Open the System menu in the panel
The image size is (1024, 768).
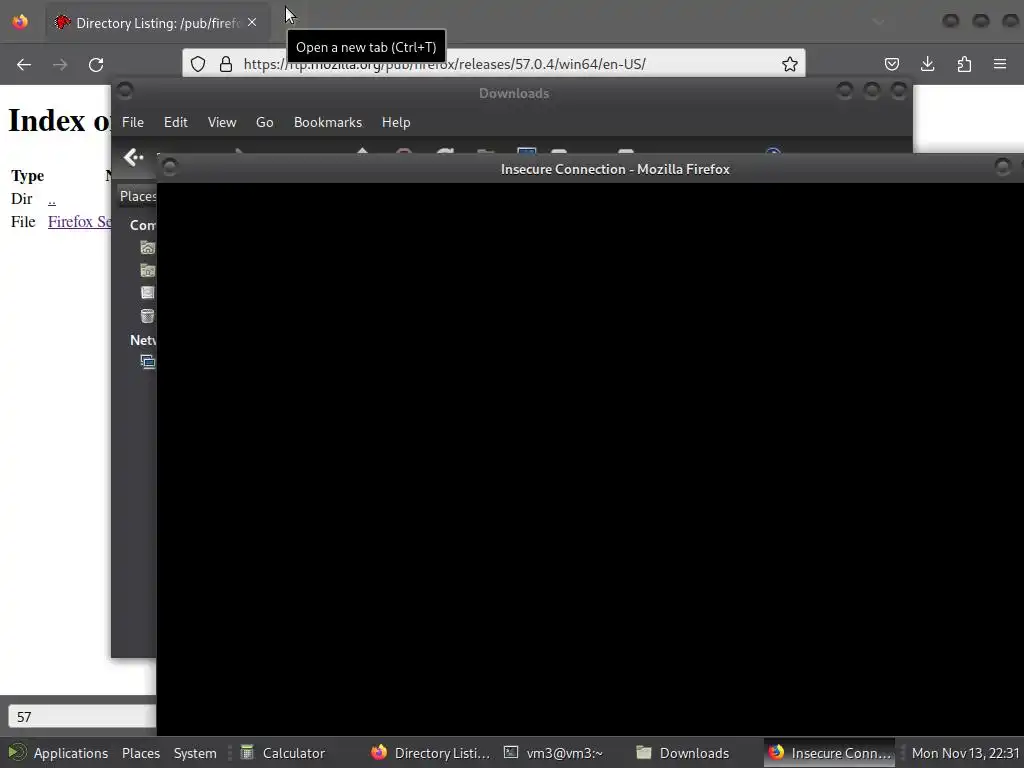click(x=195, y=753)
